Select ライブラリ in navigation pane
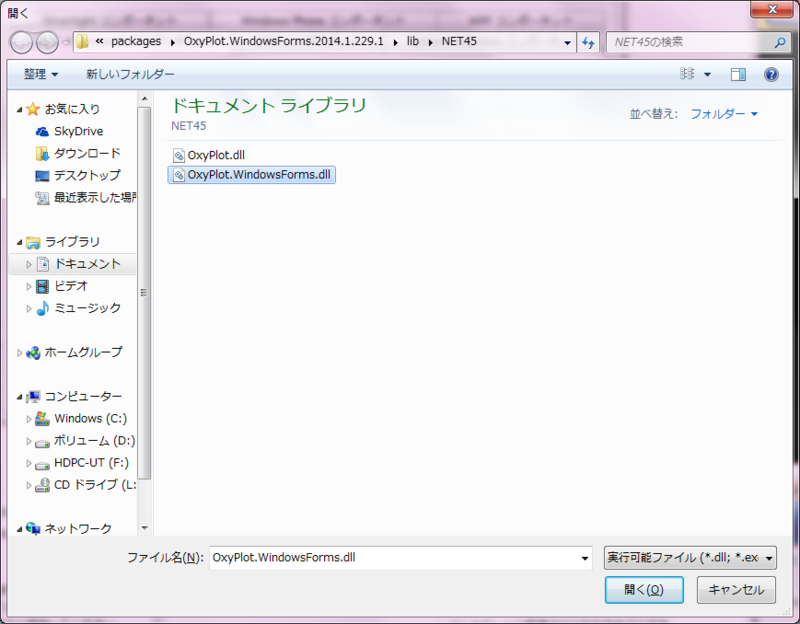This screenshot has height=624, width=800. click(72, 242)
